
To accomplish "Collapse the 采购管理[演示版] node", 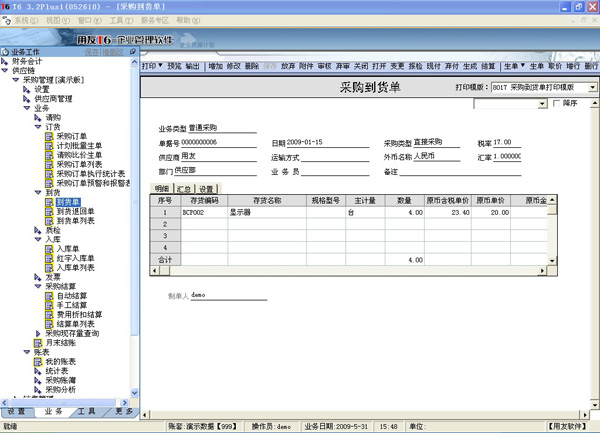I will pos(16,80).
